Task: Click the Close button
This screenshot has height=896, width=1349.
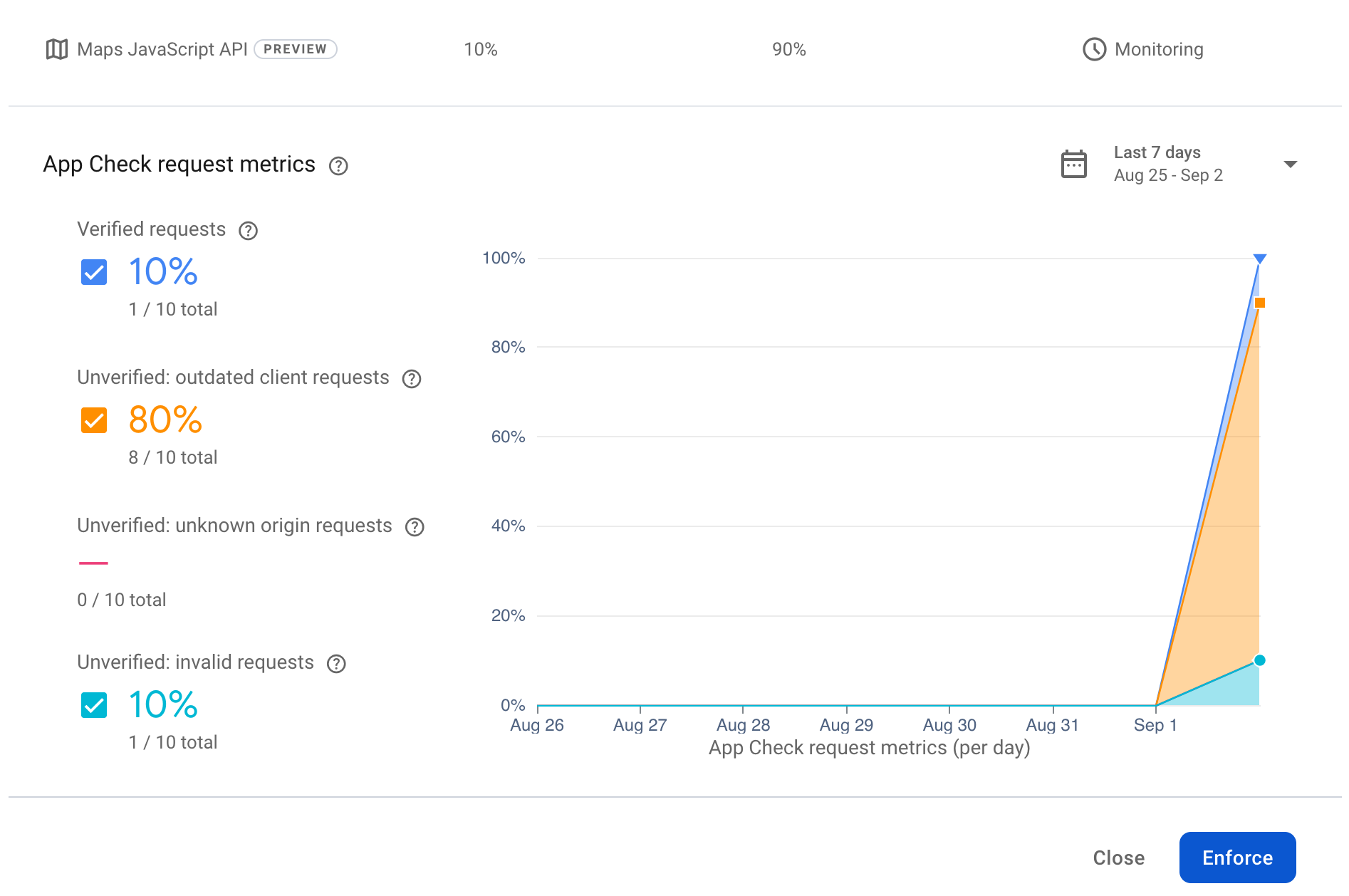Action: point(1118,858)
